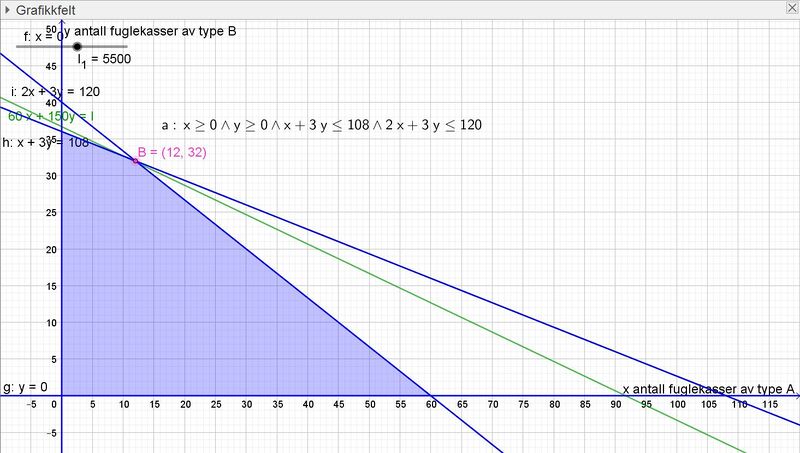Select the inequality text starting with a : x ≥ 0

321,125
